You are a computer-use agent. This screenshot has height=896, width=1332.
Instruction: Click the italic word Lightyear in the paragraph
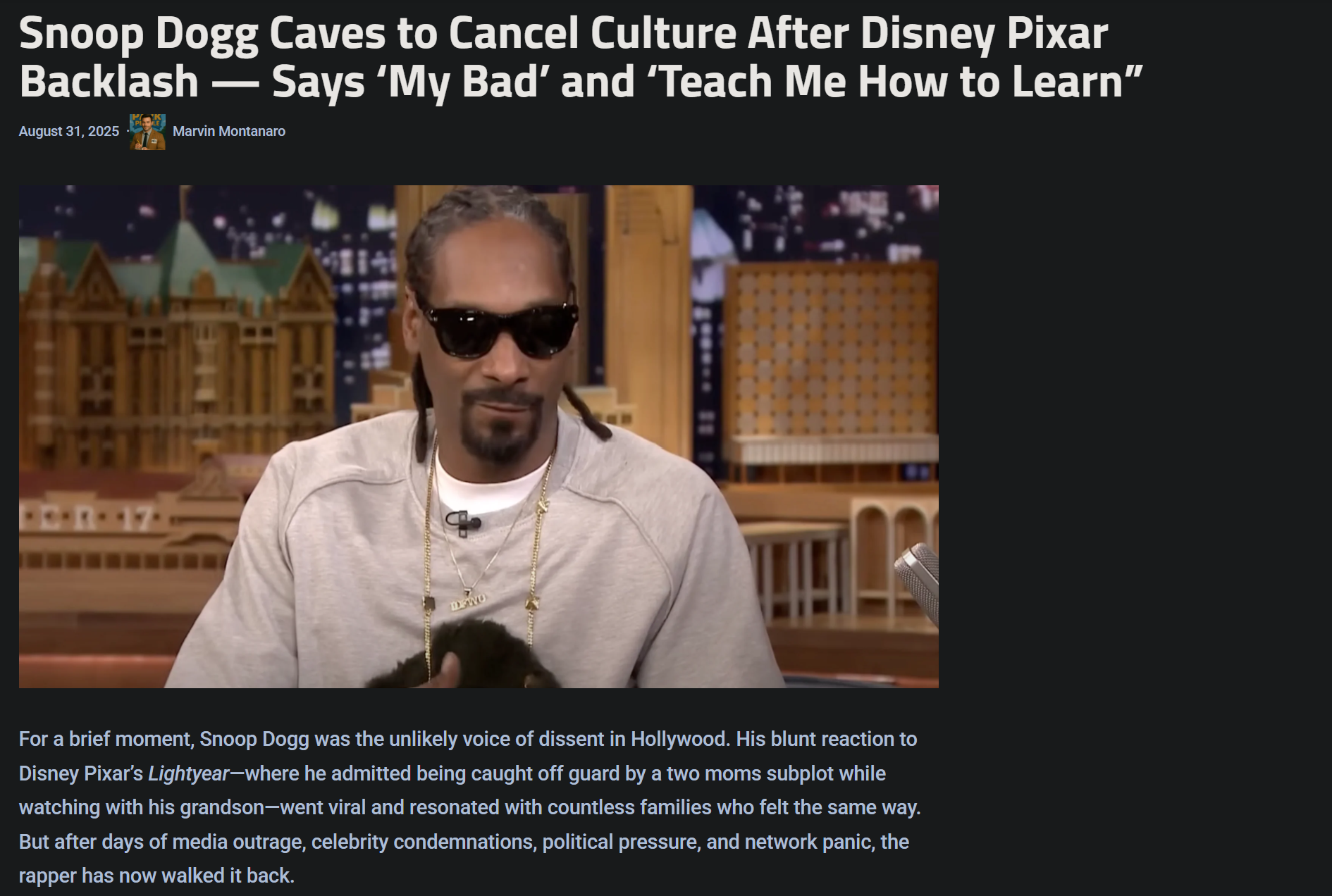[x=188, y=773]
